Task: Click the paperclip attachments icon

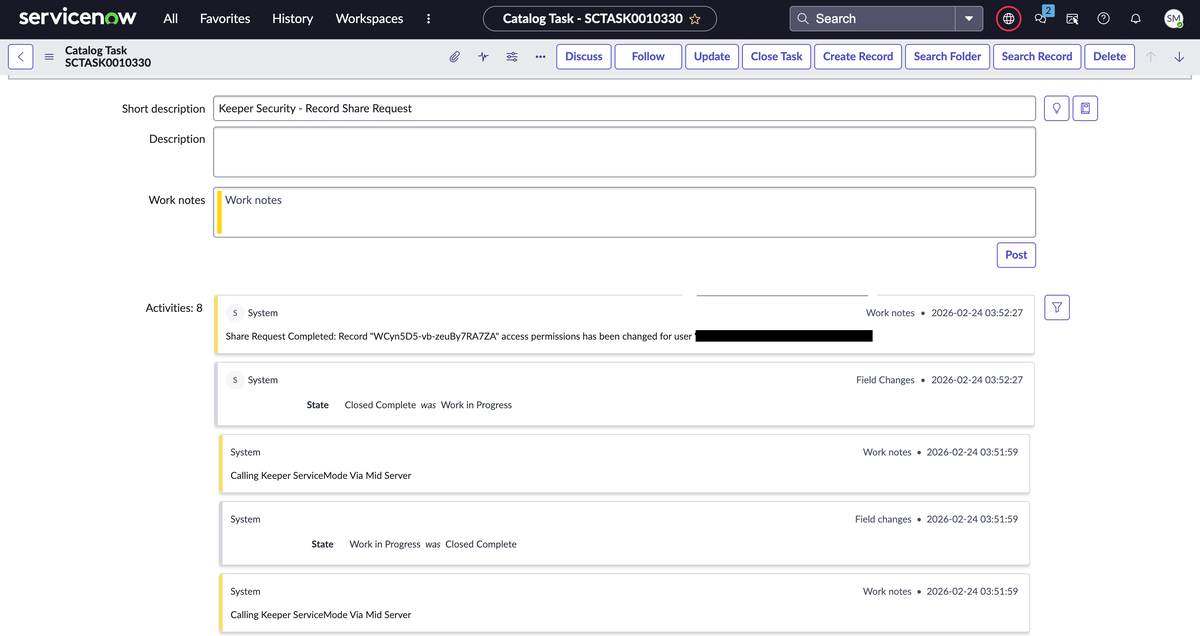Action: 454,57
